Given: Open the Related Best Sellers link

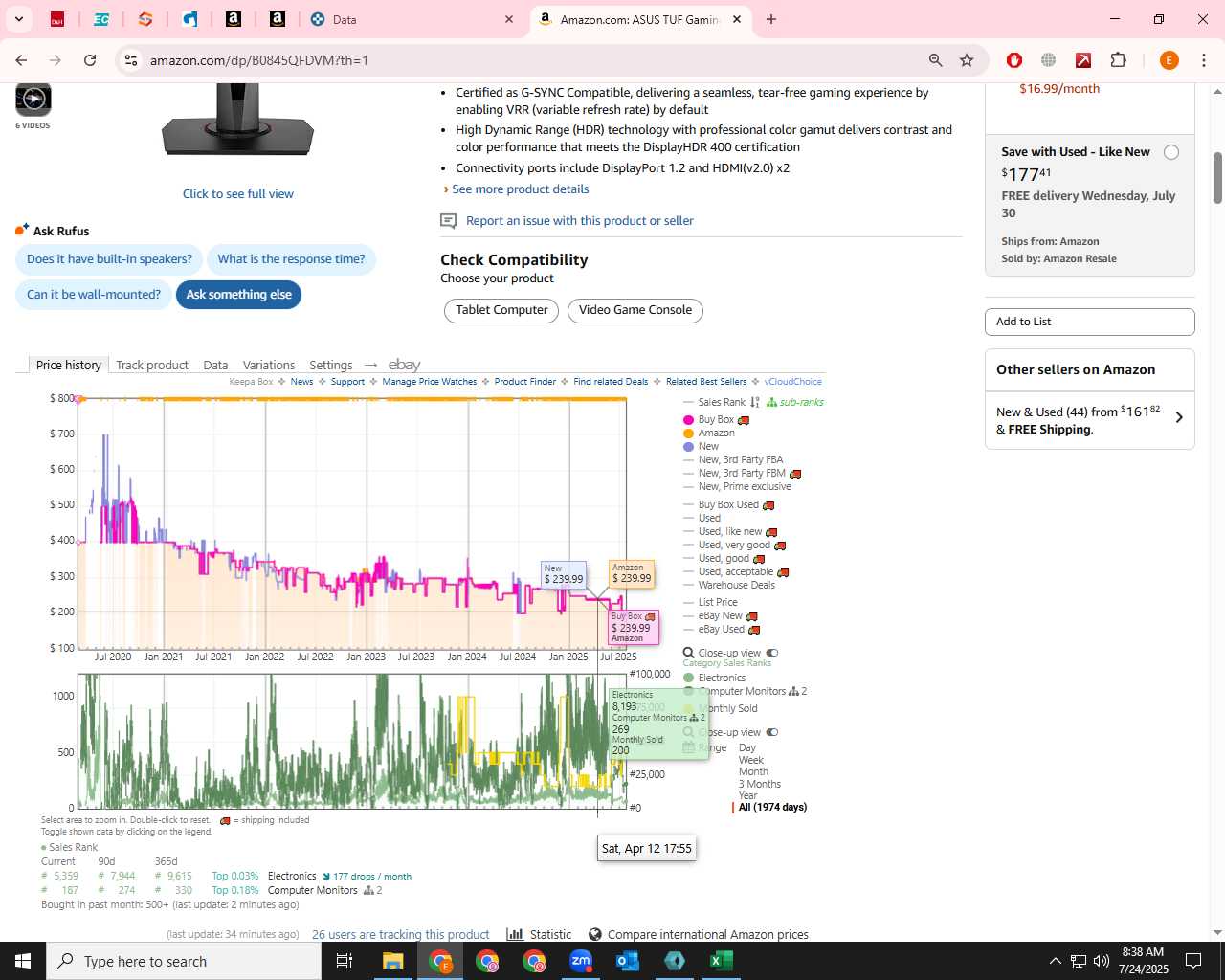Looking at the screenshot, I should point(706,382).
